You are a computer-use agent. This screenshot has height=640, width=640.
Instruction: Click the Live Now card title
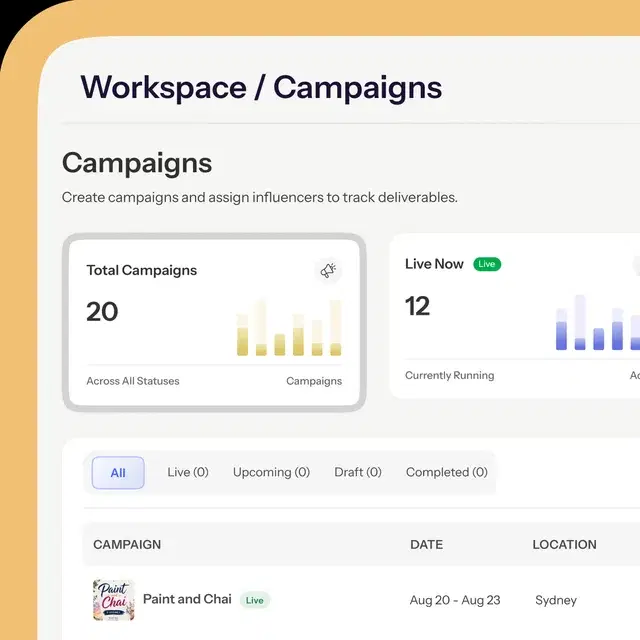[x=434, y=264]
